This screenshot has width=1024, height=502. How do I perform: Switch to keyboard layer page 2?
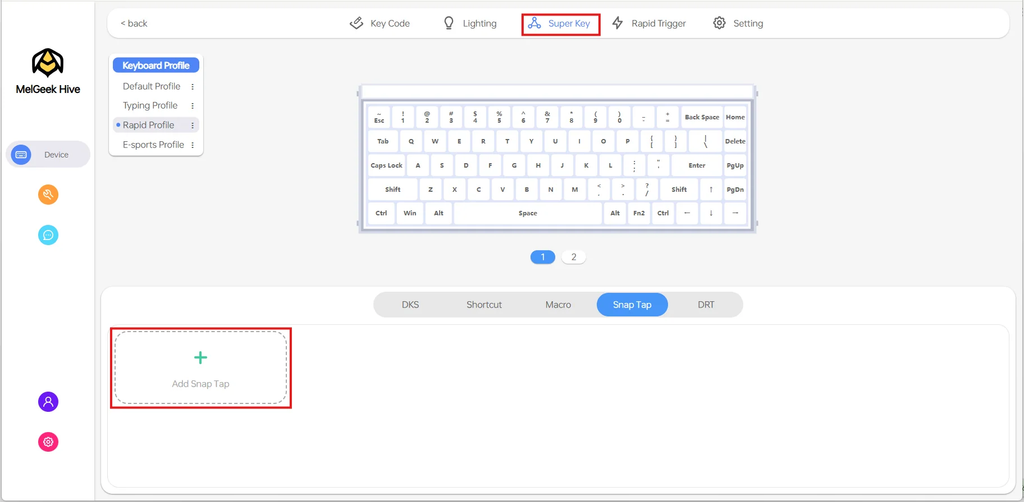(x=573, y=257)
